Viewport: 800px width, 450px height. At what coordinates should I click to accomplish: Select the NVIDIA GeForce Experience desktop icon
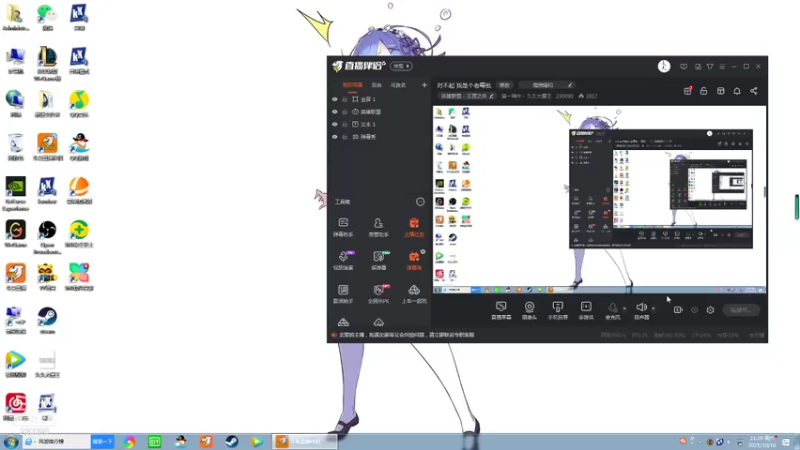[x=16, y=193]
